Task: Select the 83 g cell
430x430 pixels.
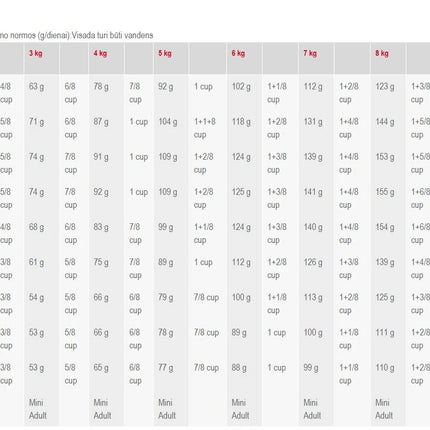Action: [x=101, y=227]
